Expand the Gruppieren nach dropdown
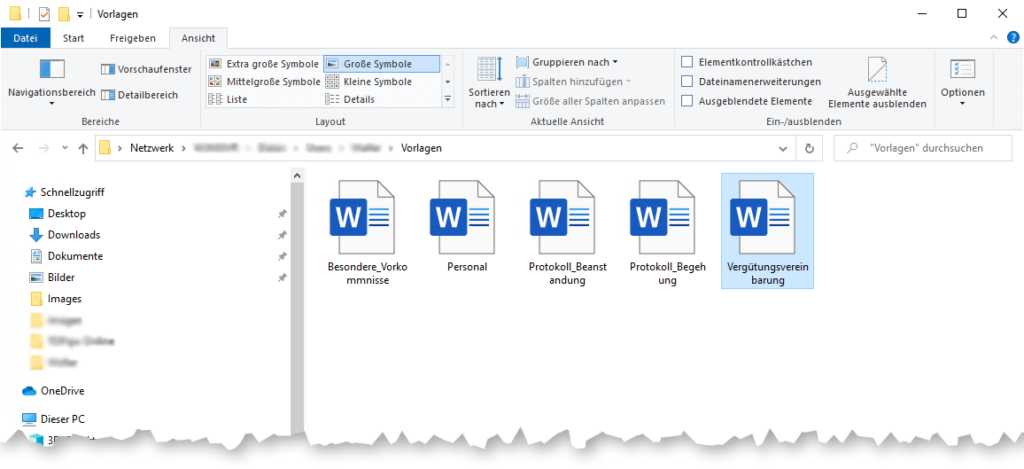 (x=568, y=62)
